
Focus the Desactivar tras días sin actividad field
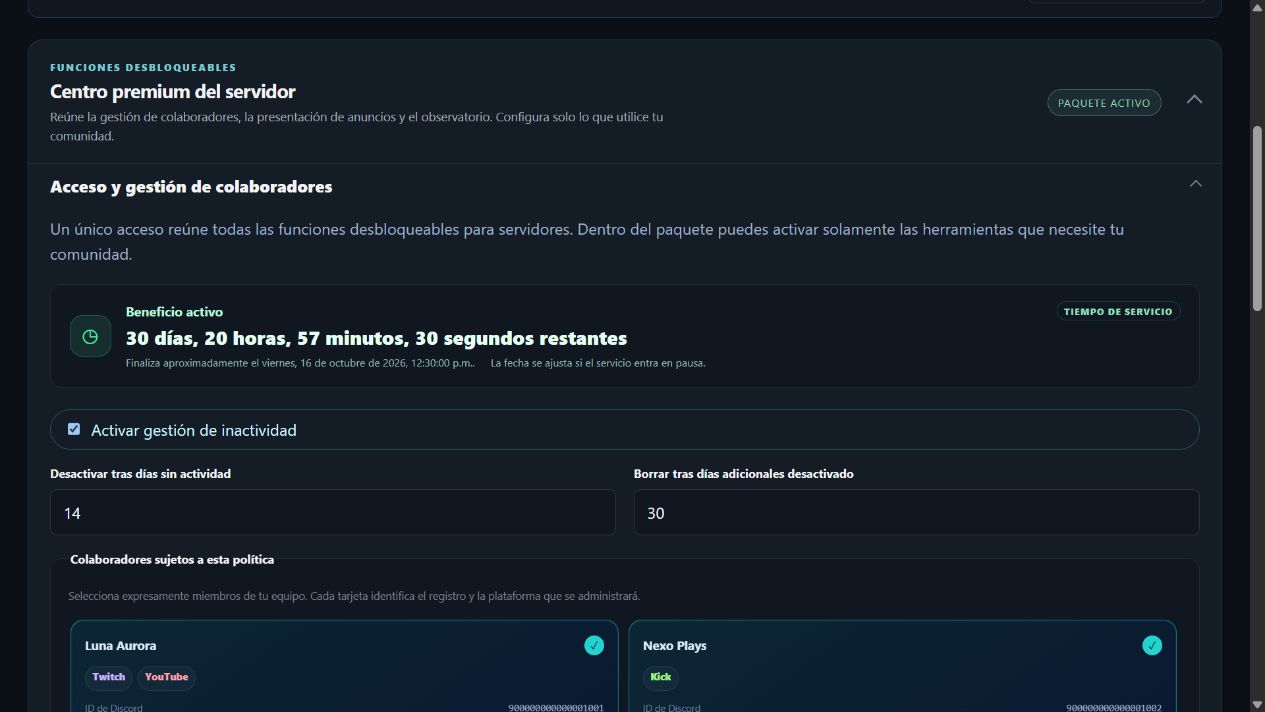(x=333, y=512)
